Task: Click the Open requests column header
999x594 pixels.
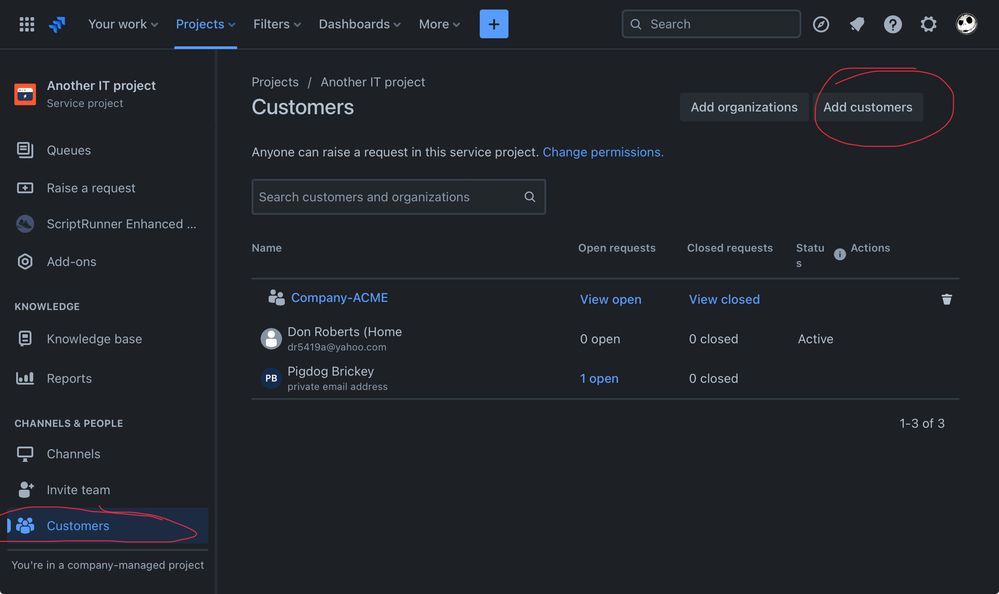Action: (617, 248)
